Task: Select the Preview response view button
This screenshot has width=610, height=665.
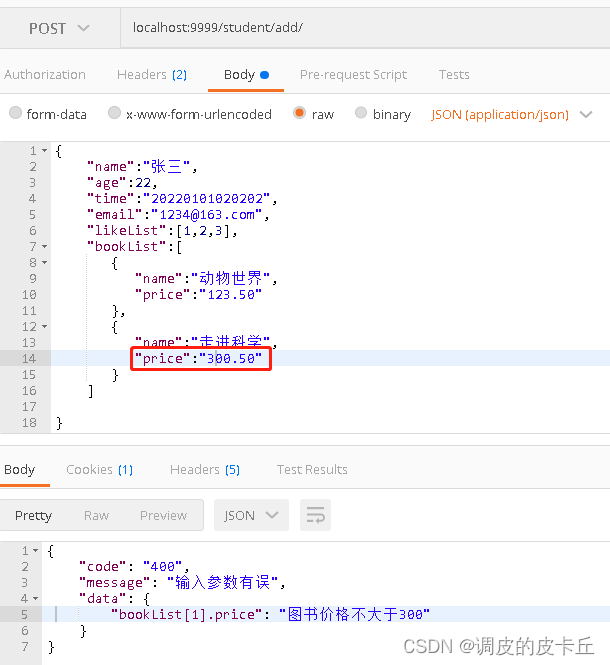Action: click(163, 515)
